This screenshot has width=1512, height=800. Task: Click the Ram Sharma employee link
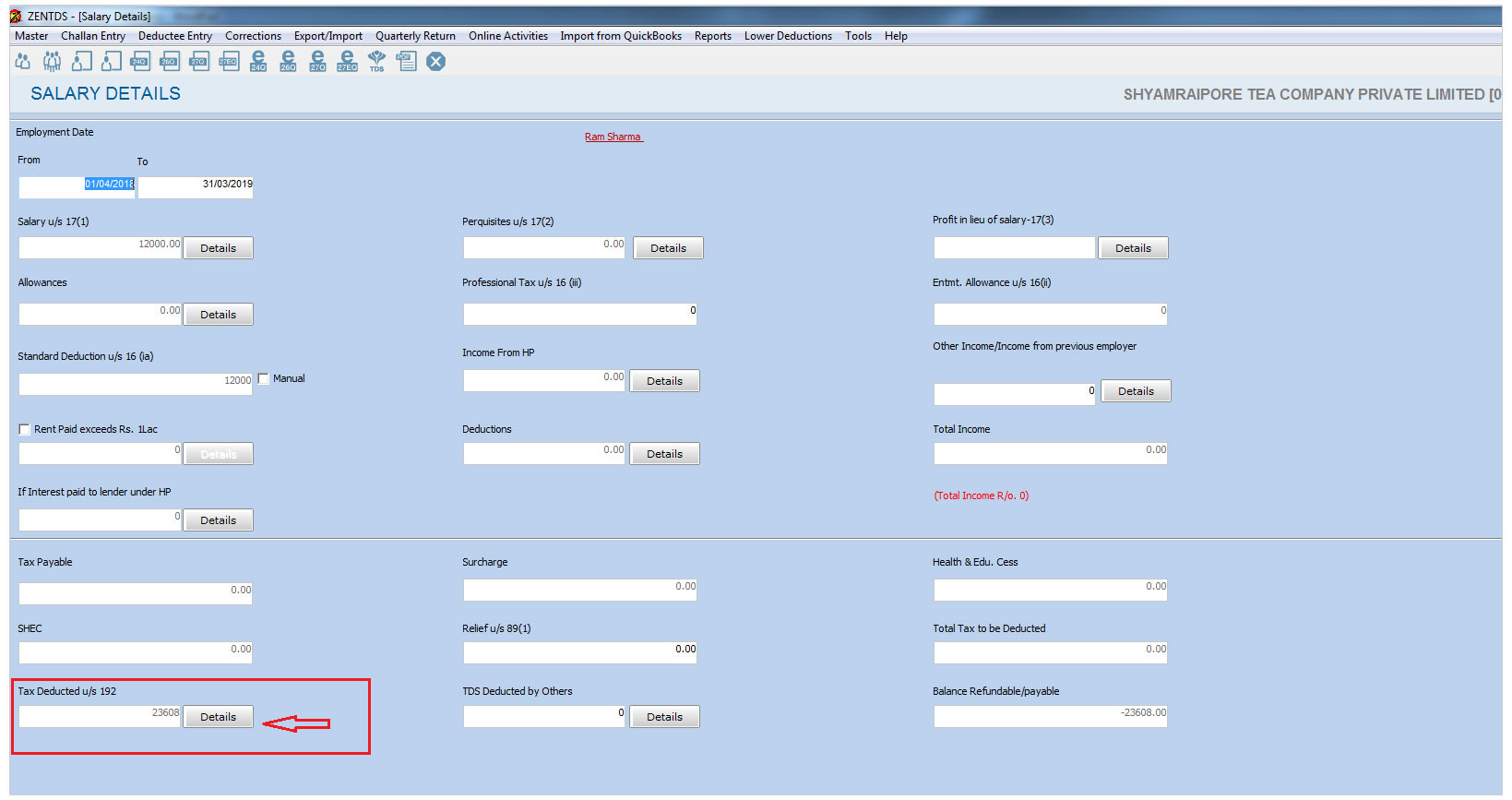(613, 137)
